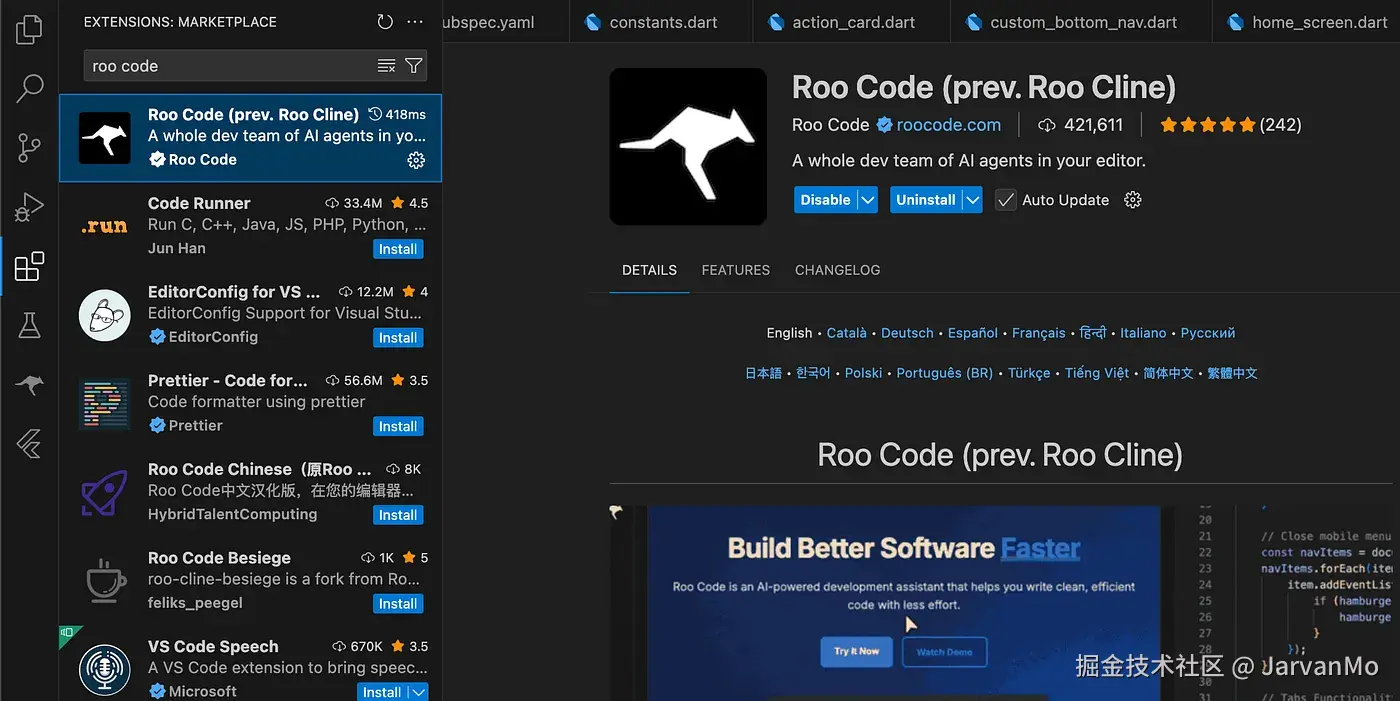Open the Polski language link

864,373
